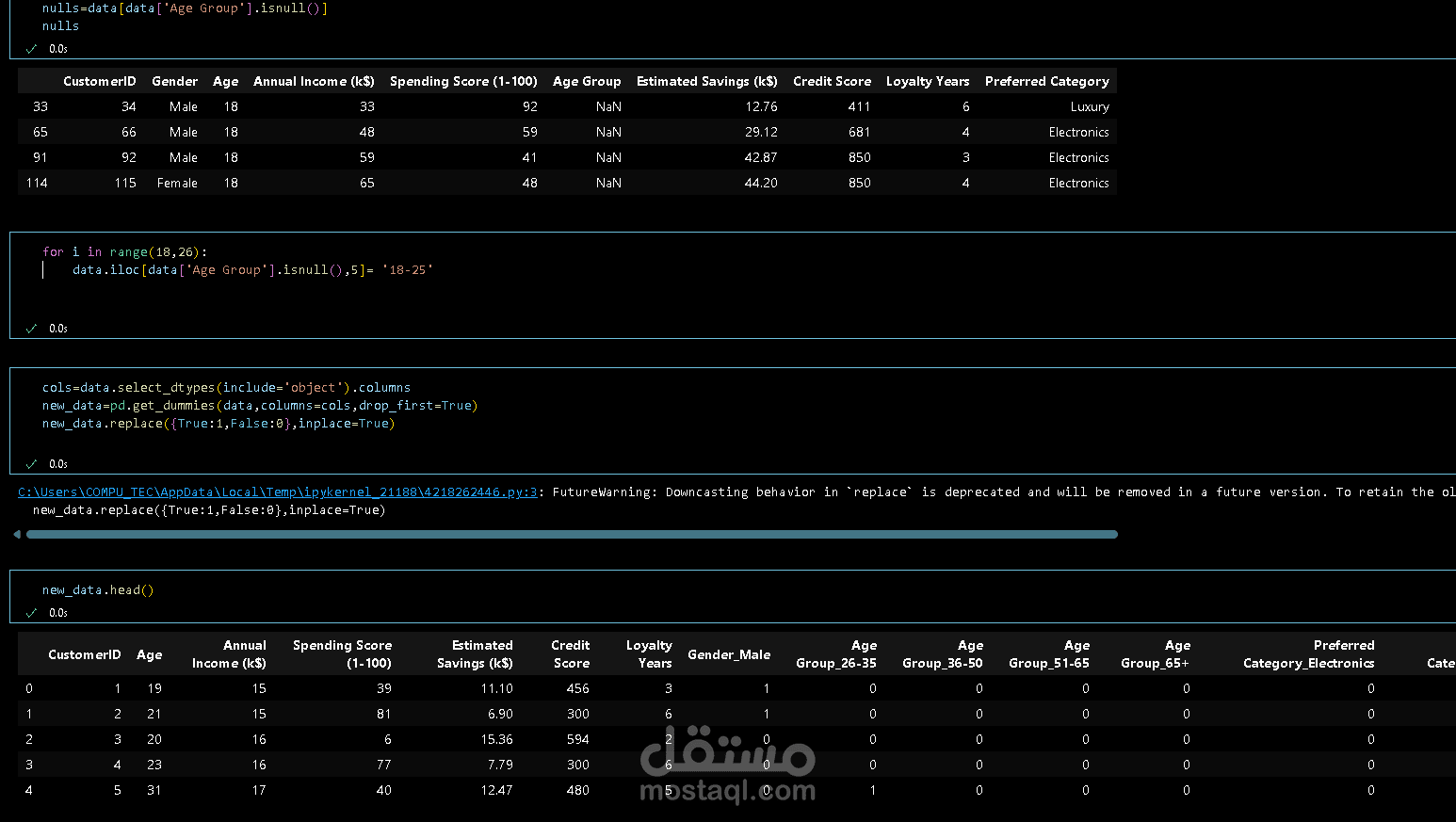
Task: Click the 594 credit score cell
Action: 577,740
